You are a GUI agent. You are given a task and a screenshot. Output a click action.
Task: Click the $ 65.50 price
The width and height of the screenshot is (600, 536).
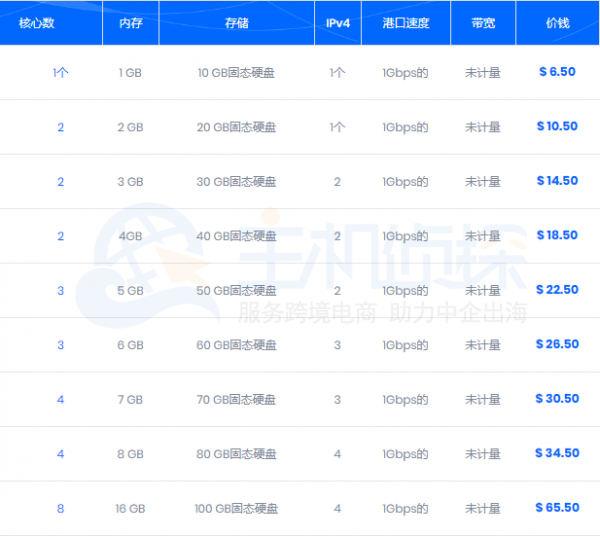557,508
